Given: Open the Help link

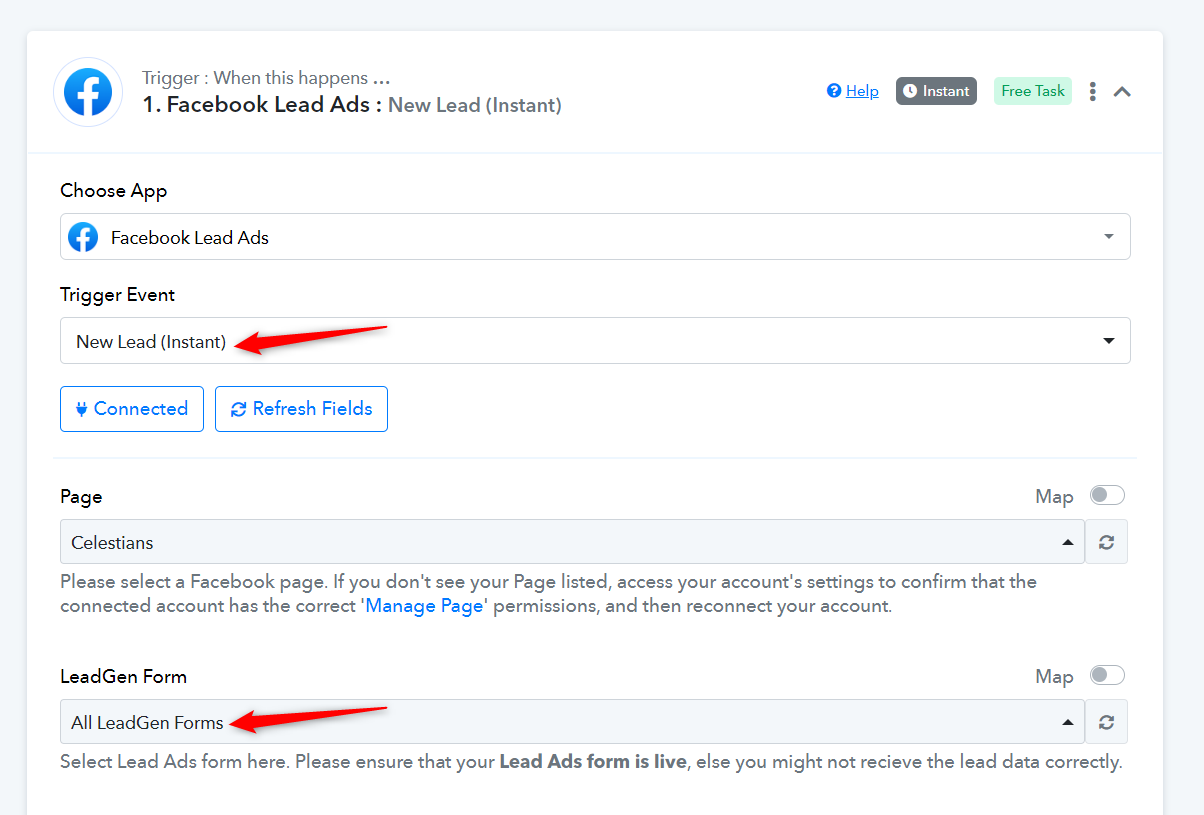Looking at the screenshot, I should pos(862,91).
